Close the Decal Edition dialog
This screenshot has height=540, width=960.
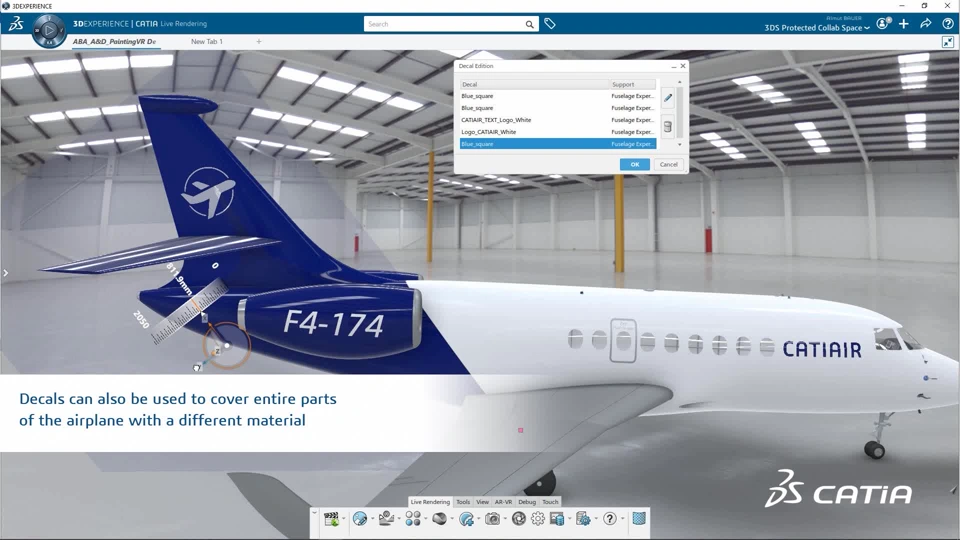(x=683, y=66)
